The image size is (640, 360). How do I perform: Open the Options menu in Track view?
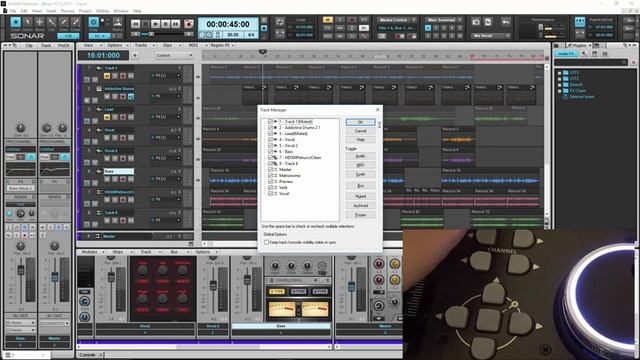(116, 45)
